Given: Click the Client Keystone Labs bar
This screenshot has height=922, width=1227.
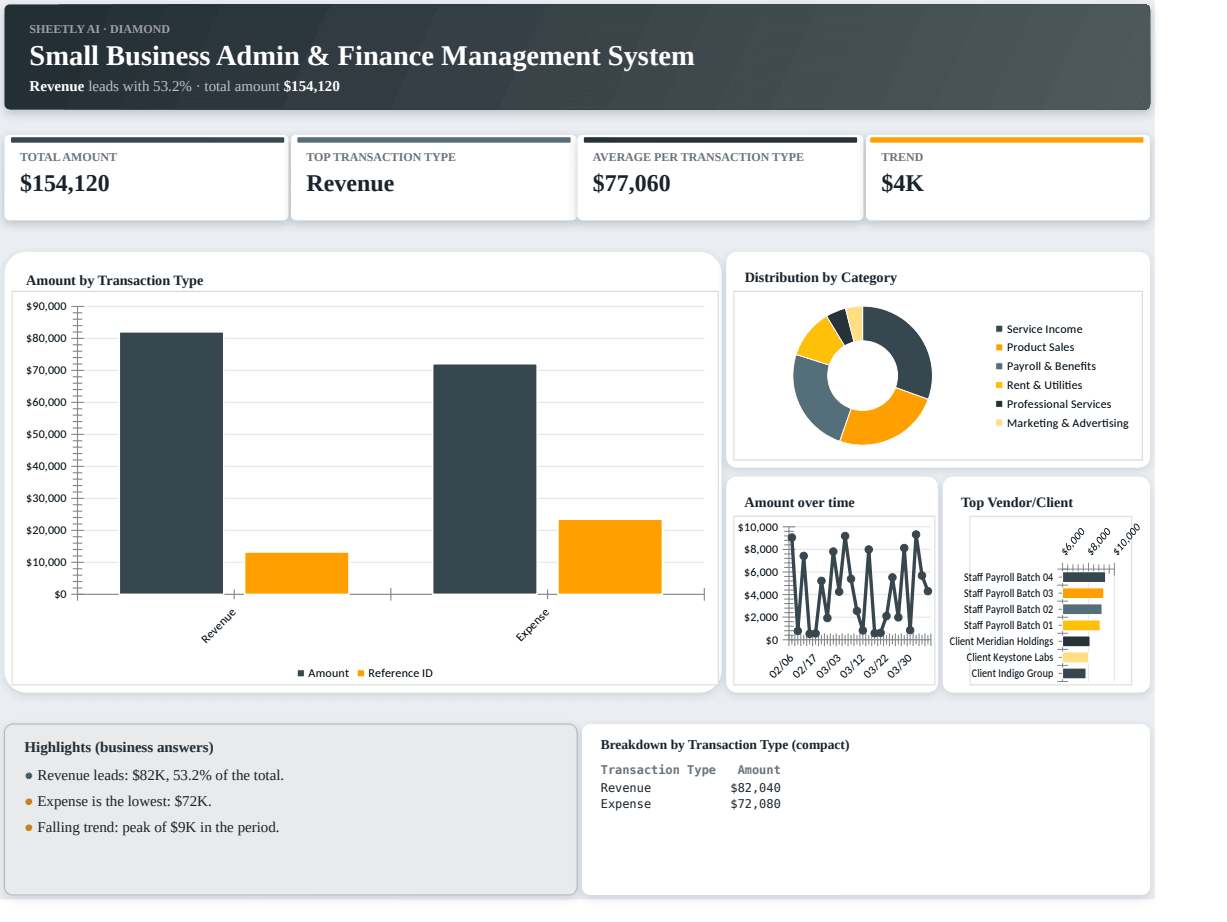Looking at the screenshot, I should click(1075, 657).
